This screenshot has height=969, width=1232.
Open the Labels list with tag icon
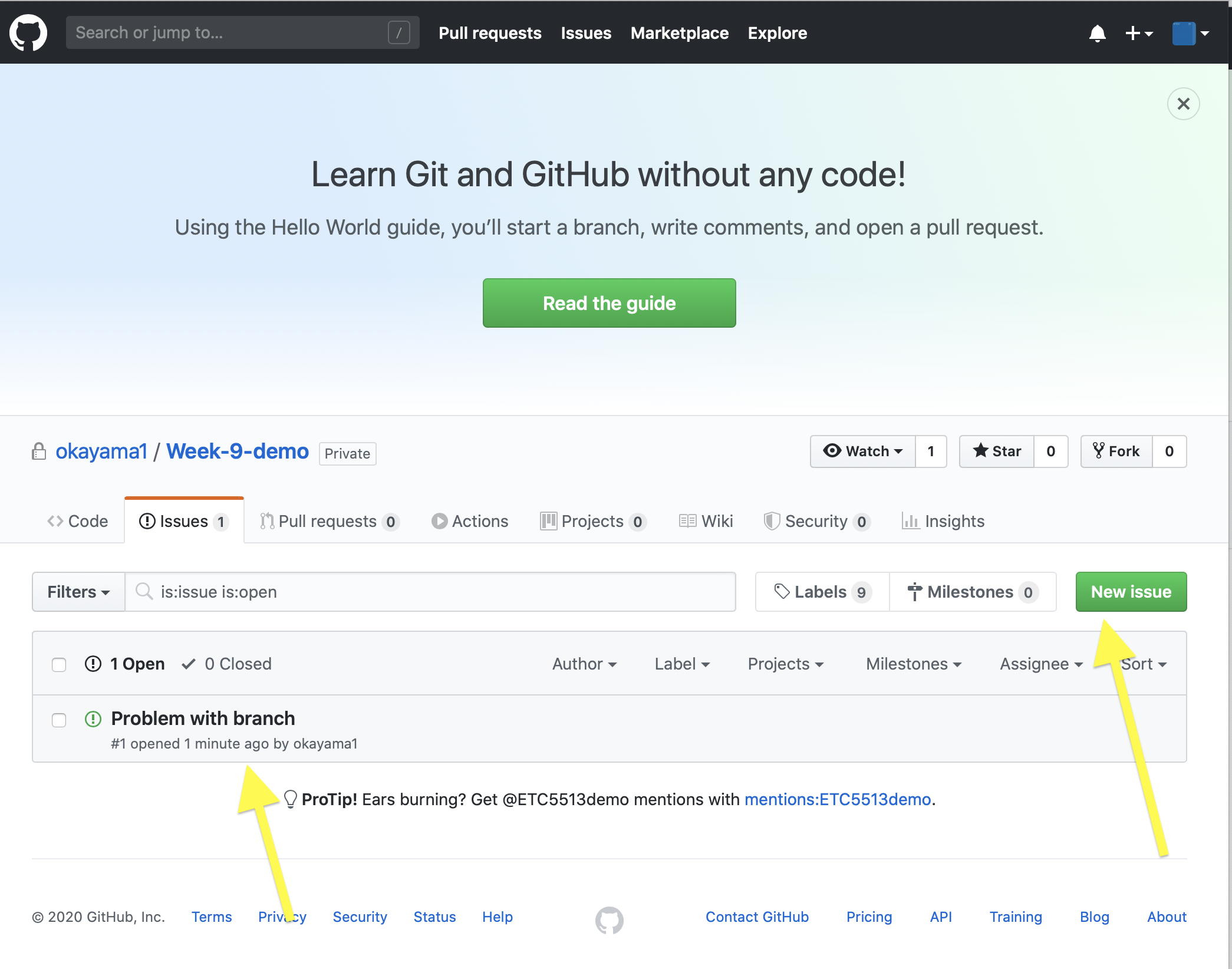822,592
